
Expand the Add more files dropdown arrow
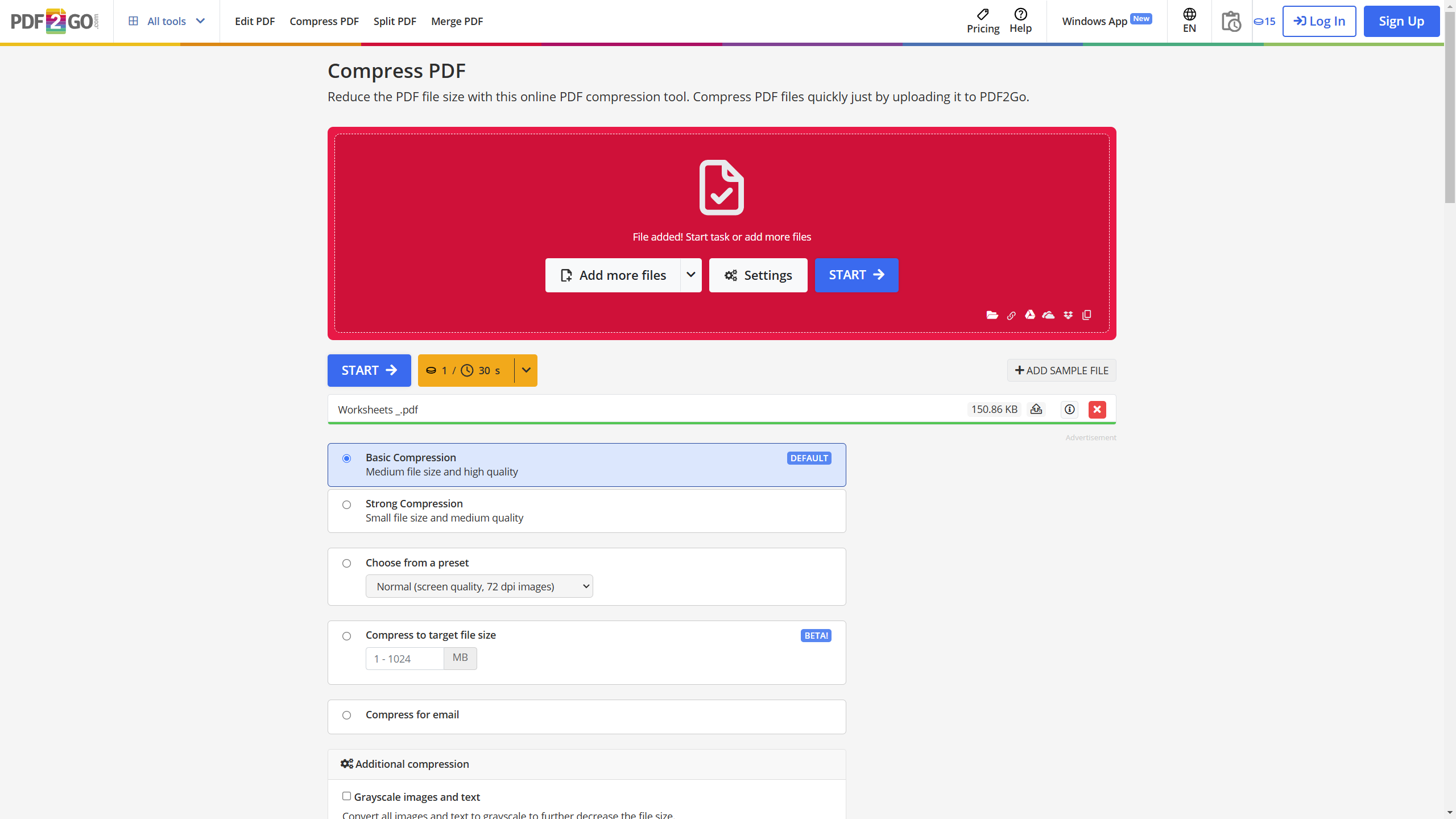click(690, 275)
